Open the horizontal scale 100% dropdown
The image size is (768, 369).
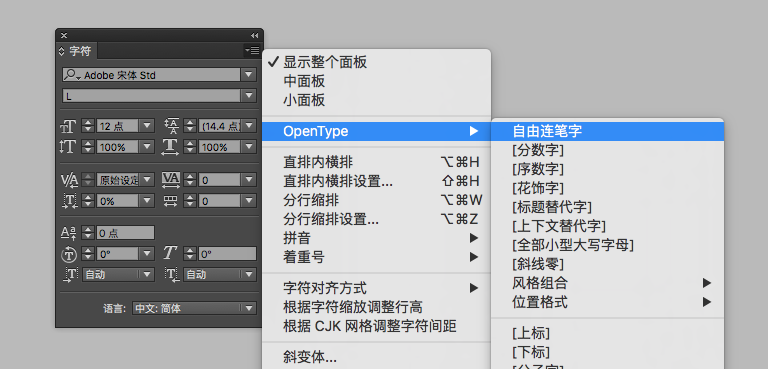pyautogui.click(x=249, y=147)
